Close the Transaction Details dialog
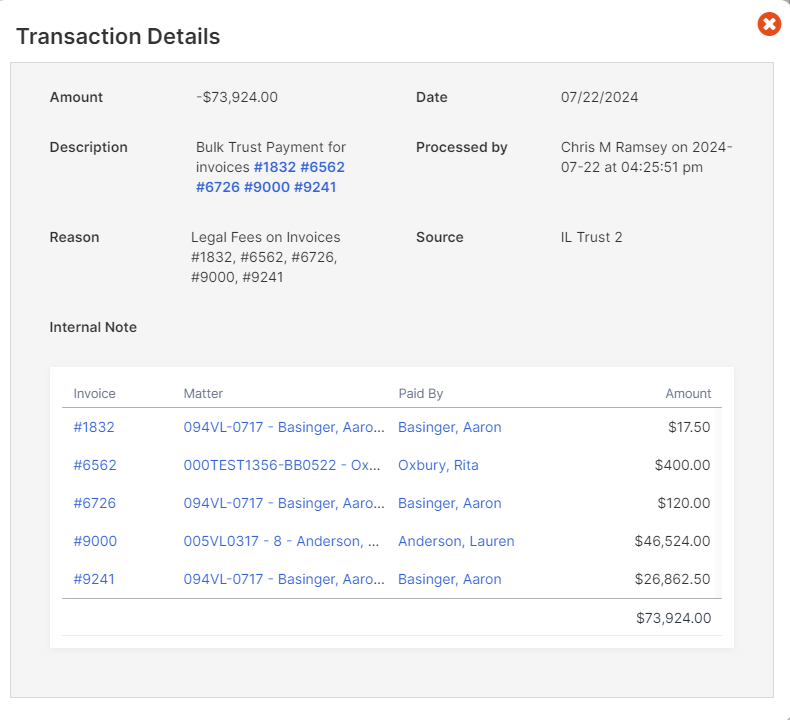 (x=769, y=24)
